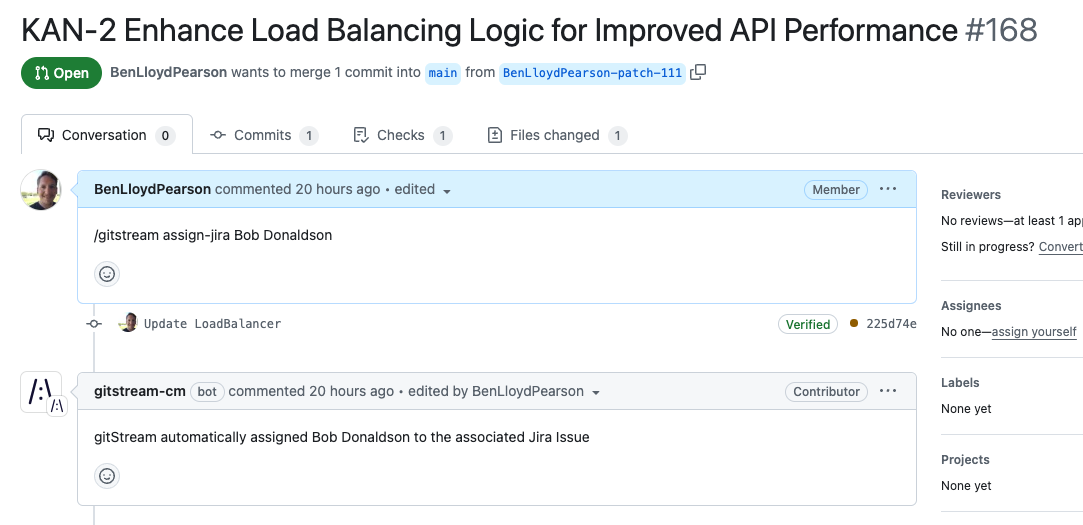Open commit hash 225d74e

coord(891,324)
